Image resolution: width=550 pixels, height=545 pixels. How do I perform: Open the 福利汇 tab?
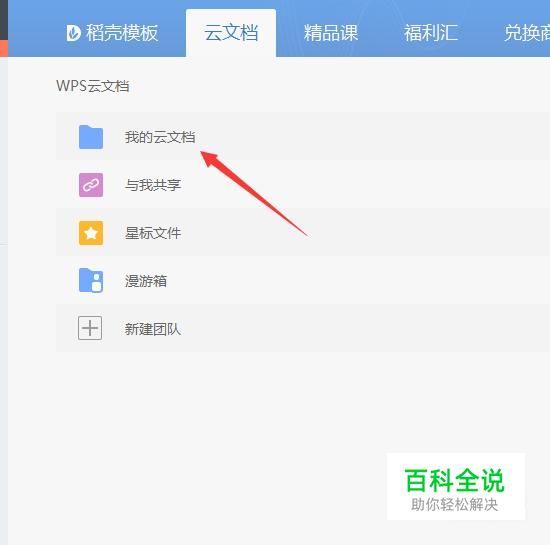pyautogui.click(x=430, y=33)
